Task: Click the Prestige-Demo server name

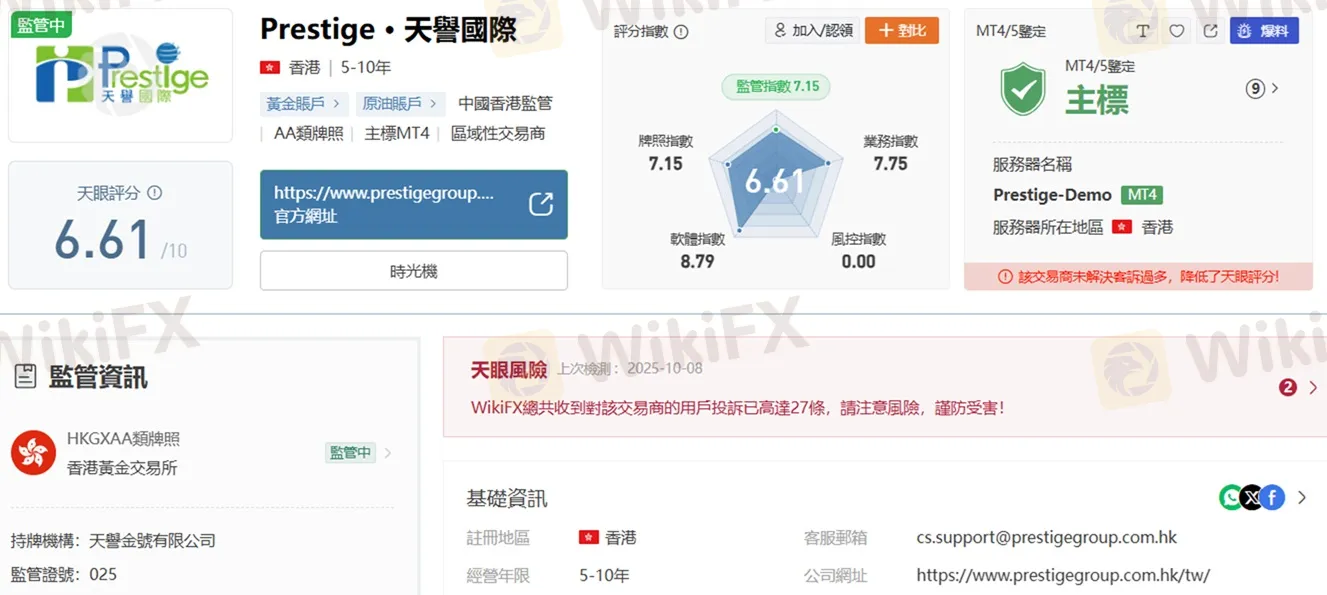Action: (x=1052, y=195)
